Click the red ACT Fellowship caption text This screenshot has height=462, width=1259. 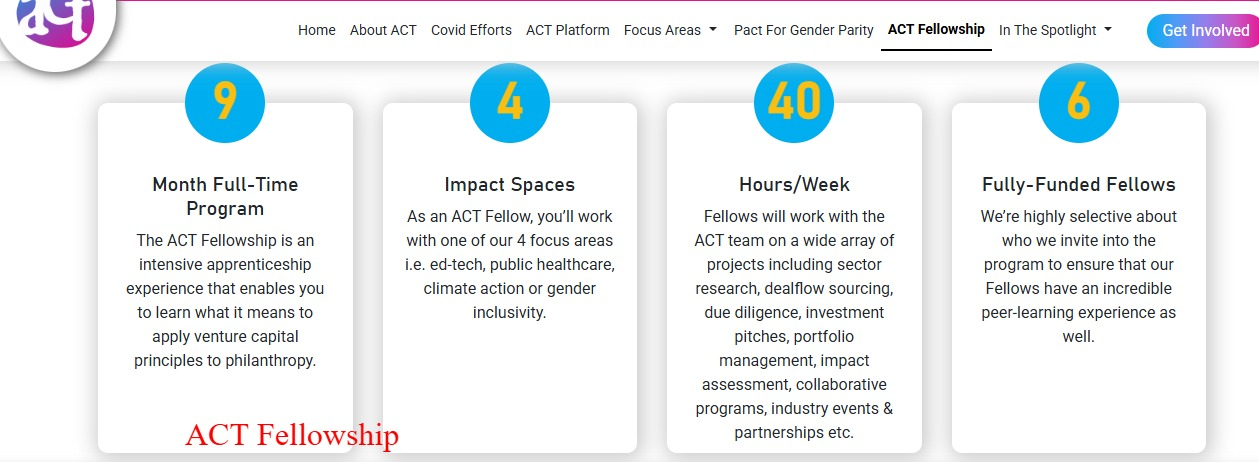[292, 436]
